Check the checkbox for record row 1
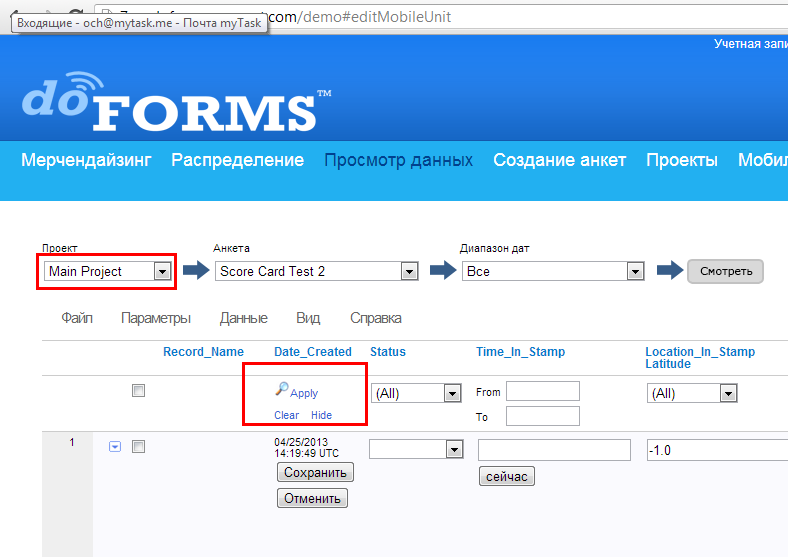 139,447
